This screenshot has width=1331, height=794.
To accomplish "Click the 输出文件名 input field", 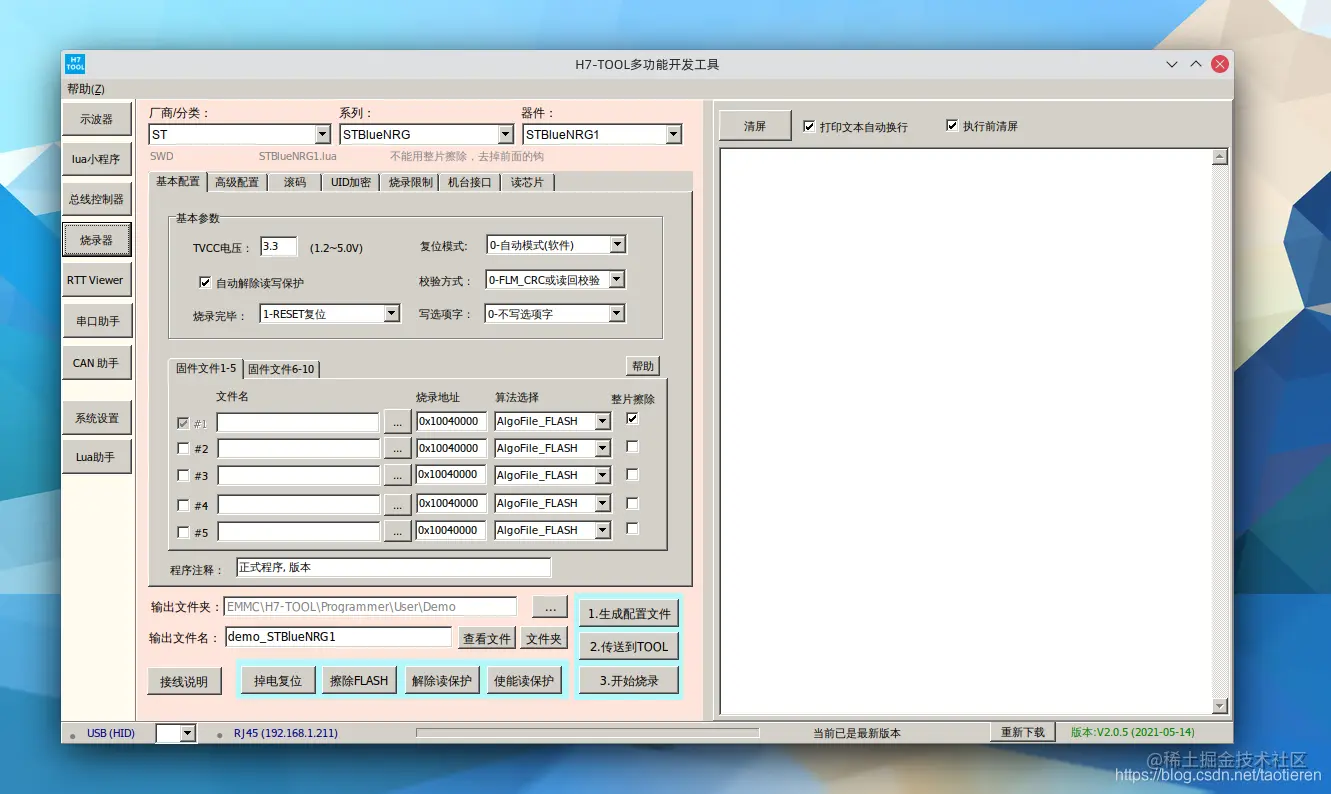I will tap(339, 637).
